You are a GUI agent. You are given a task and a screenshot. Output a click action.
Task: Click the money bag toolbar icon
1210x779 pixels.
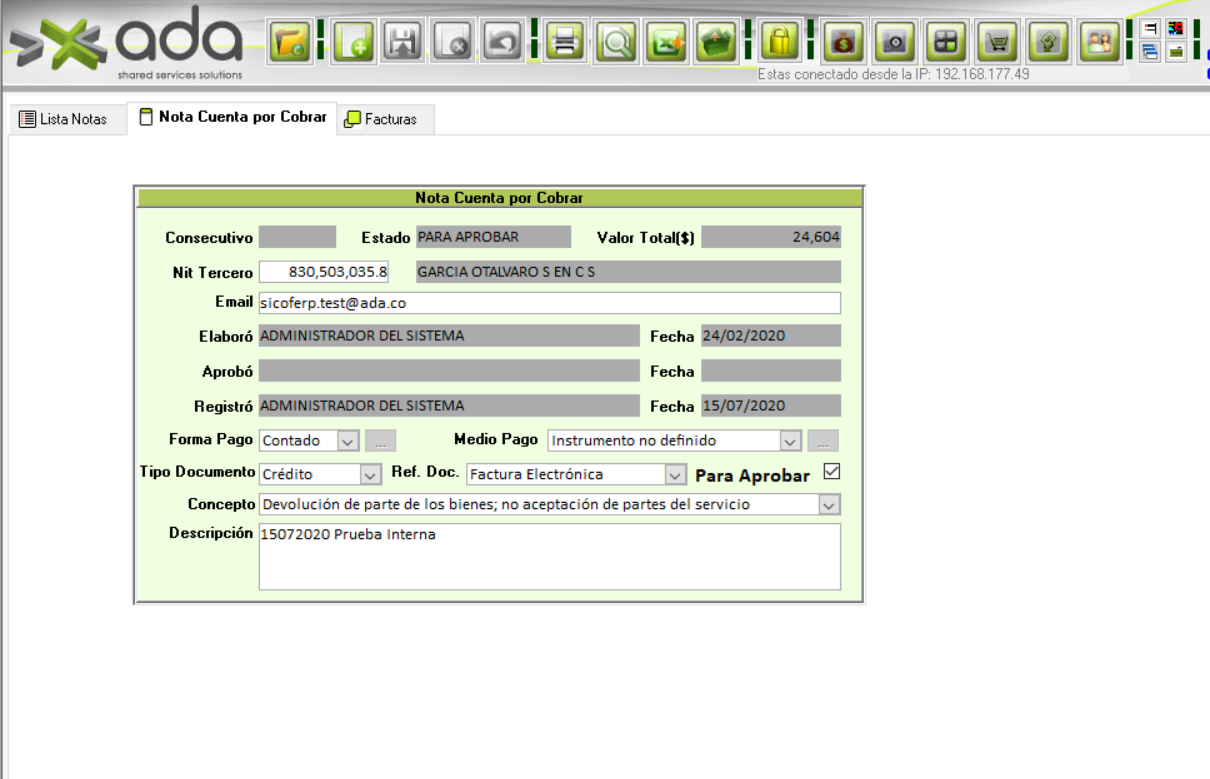(x=844, y=43)
